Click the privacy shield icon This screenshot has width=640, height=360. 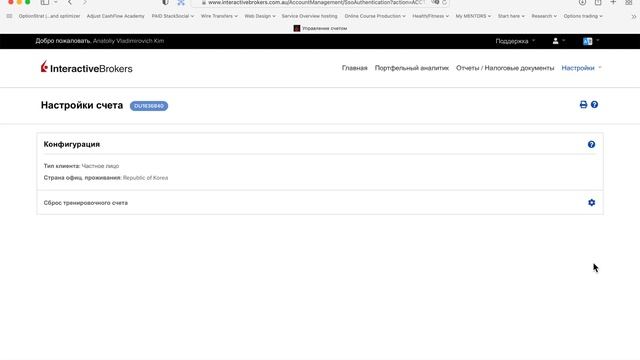tap(165, 2)
